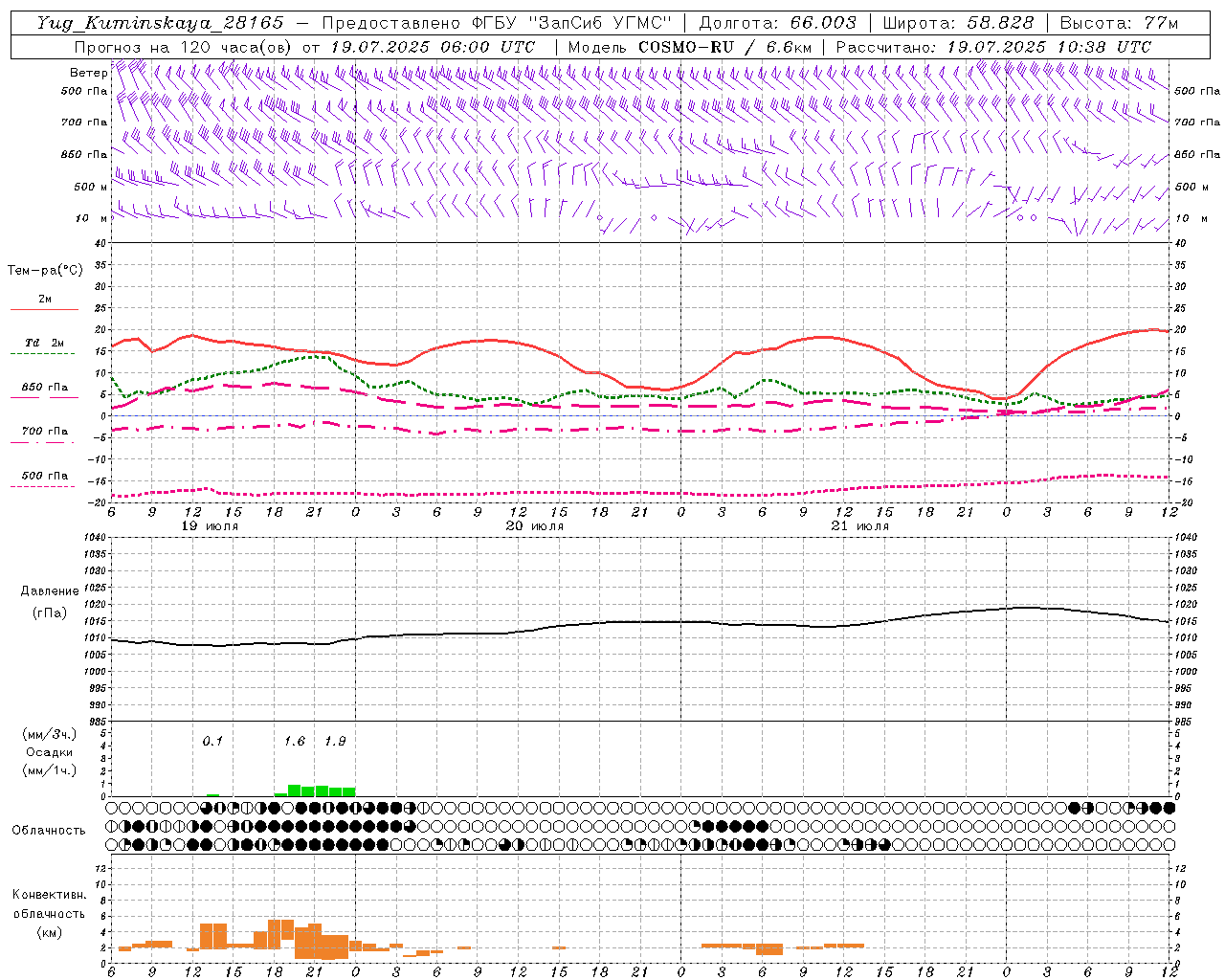Click the '(гПа)' unit under Давление

[50, 612]
